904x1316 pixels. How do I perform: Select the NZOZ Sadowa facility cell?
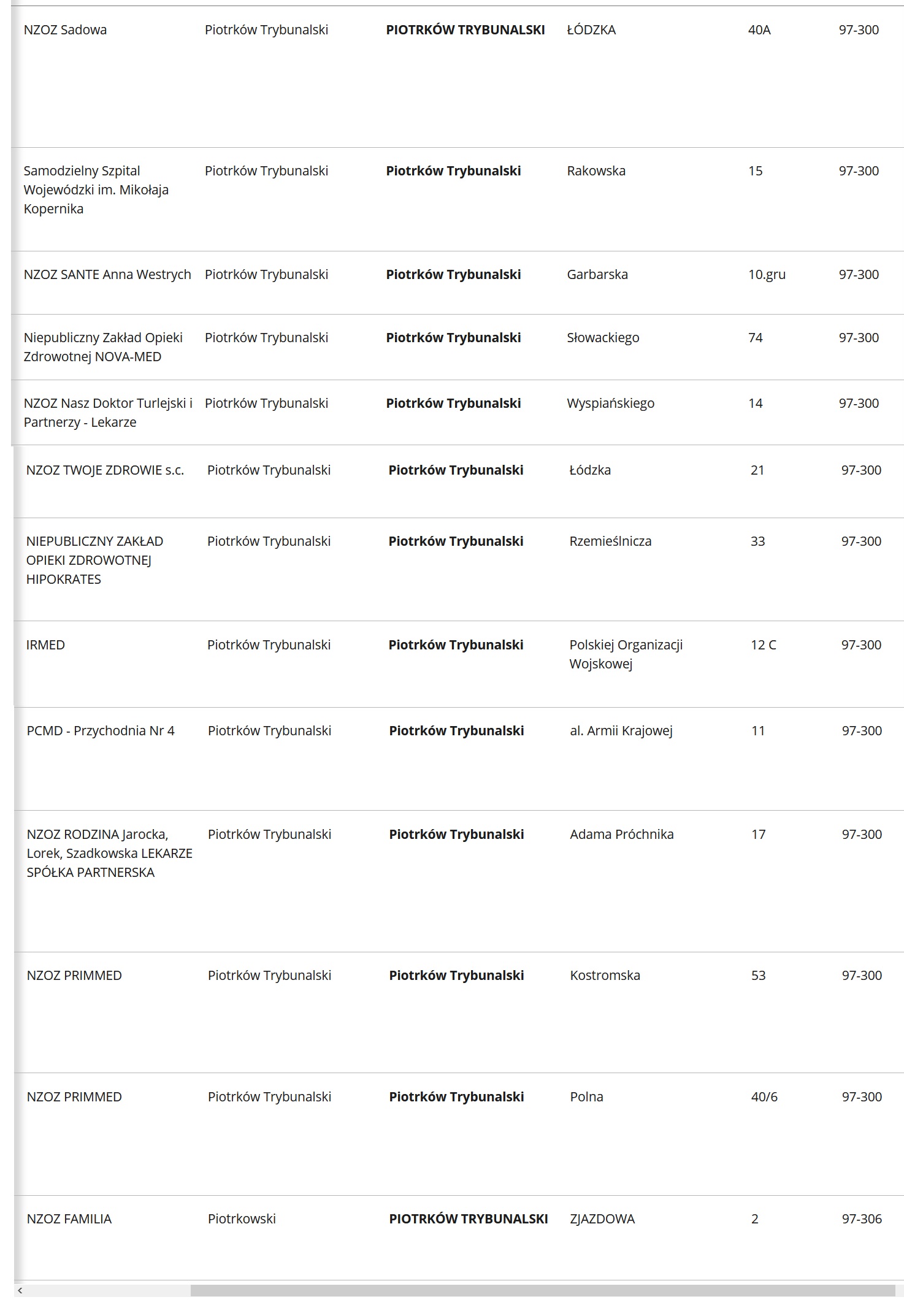coord(65,30)
